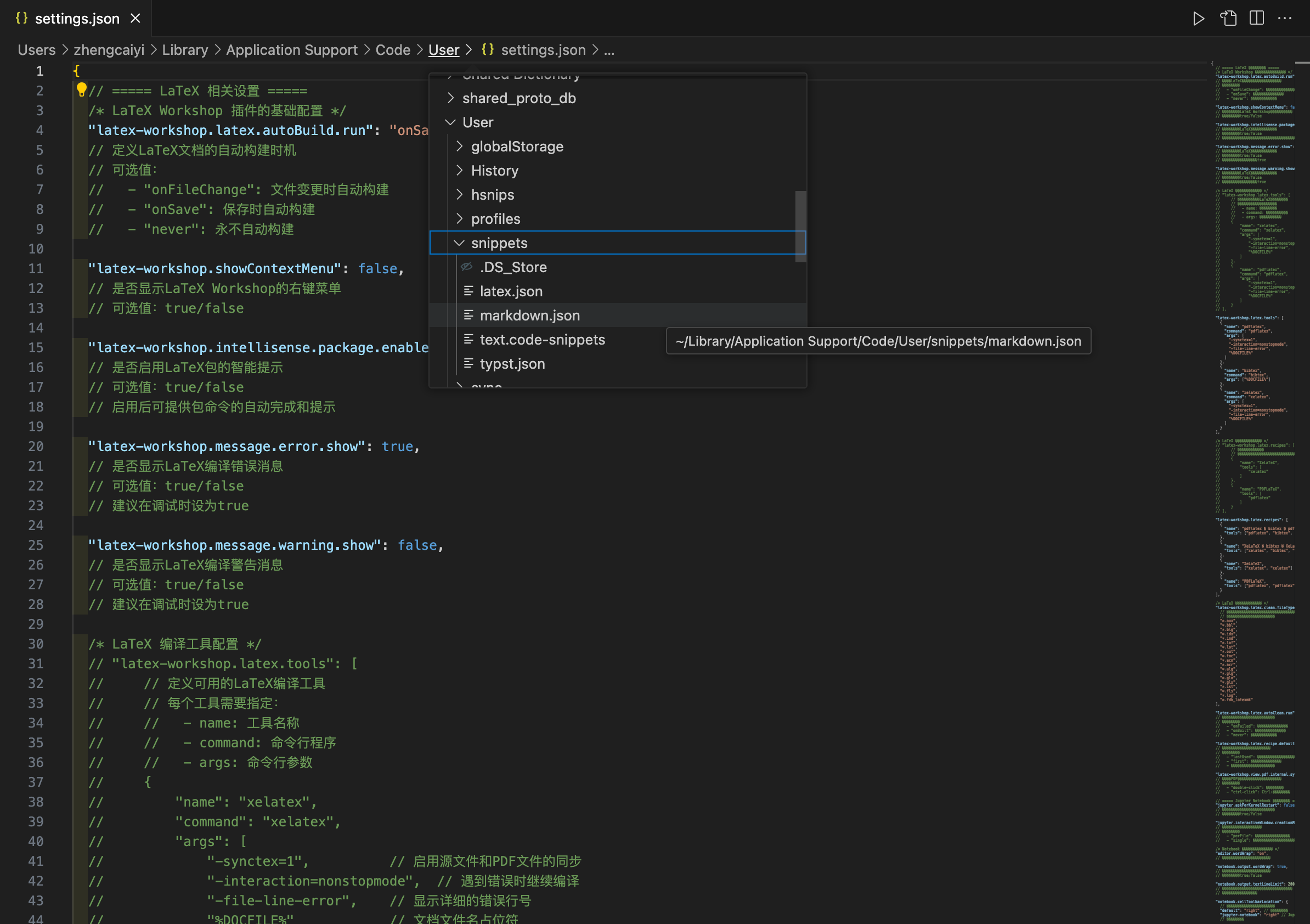This screenshot has height=924, width=1310.
Task: Collapse the User folder in tree
Action: [x=450, y=122]
